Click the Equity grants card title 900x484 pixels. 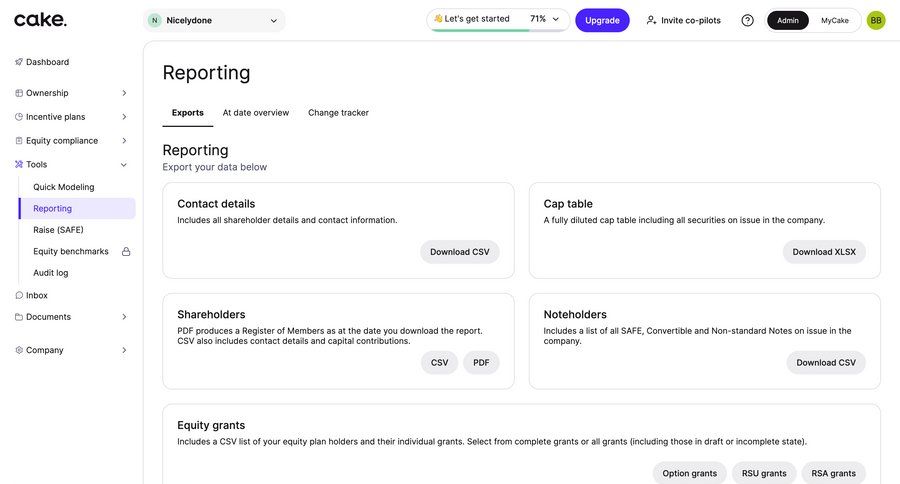(x=211, y=425)
